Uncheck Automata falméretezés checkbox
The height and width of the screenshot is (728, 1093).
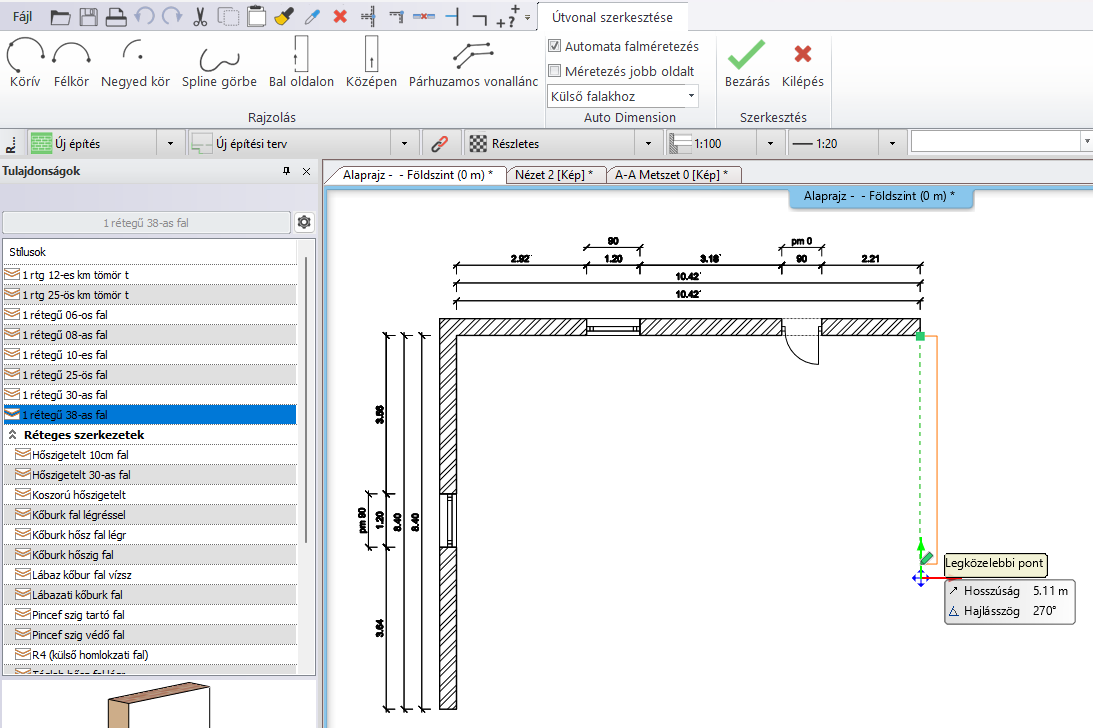[555, 46]
